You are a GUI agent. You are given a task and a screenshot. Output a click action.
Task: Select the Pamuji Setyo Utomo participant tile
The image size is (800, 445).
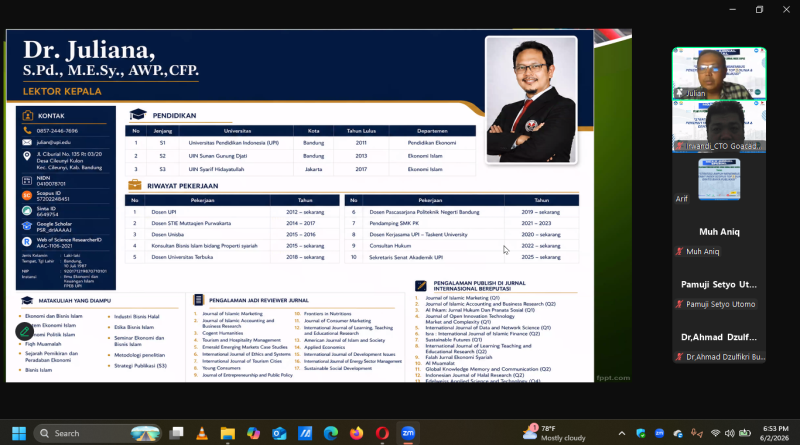[719, 285]
